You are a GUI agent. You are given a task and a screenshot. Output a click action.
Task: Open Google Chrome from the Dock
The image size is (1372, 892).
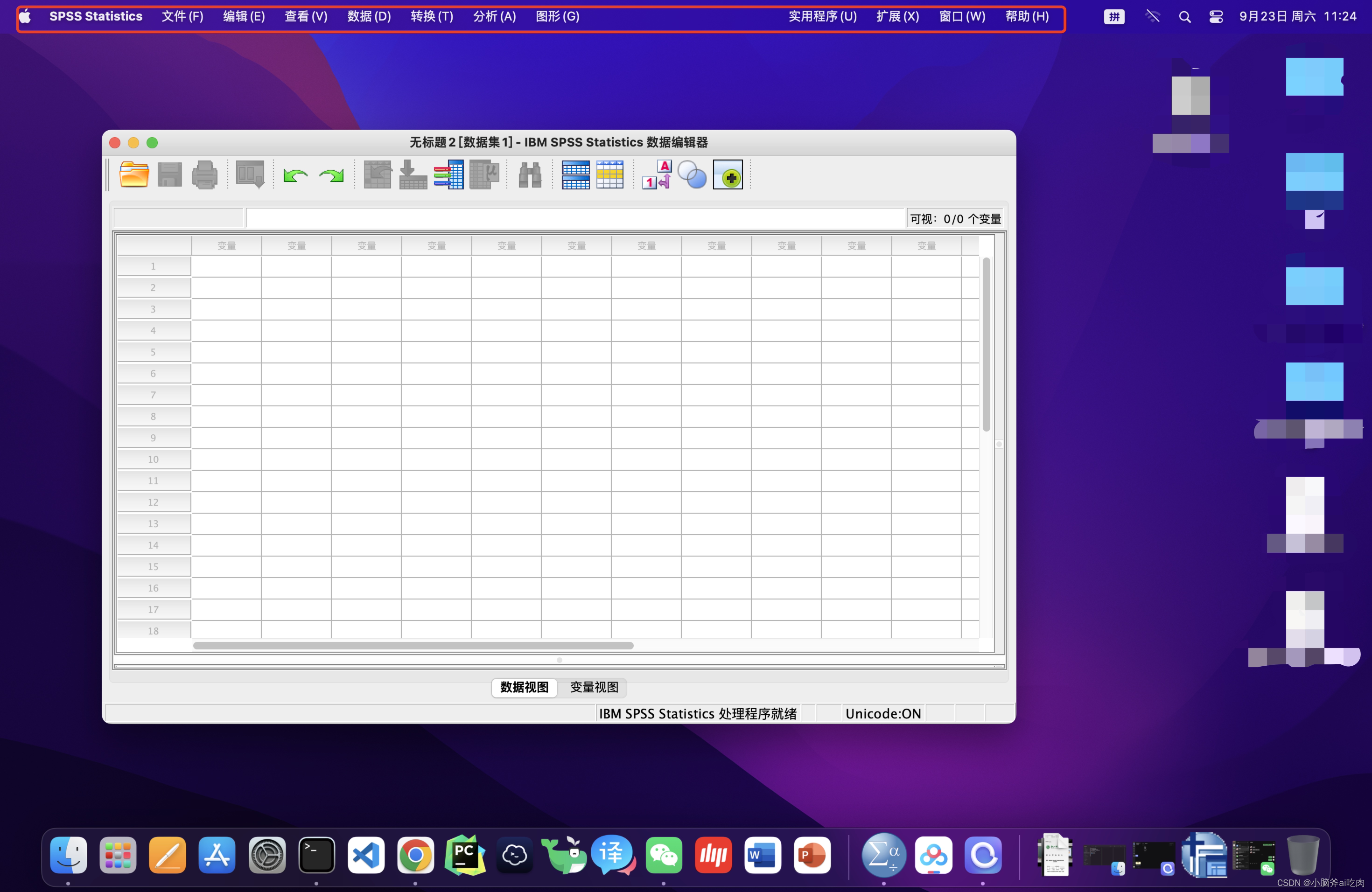click(x=415, y=855)
